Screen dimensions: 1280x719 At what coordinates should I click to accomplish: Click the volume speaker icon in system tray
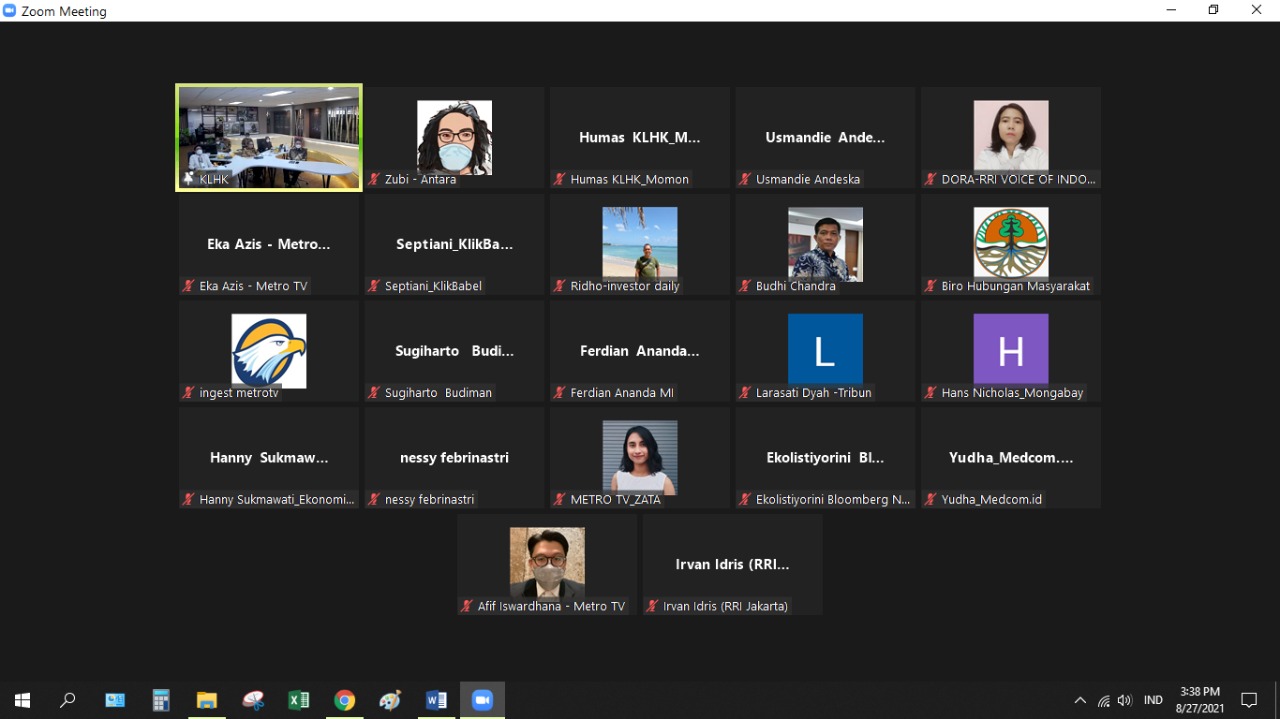pos(1125,701)
